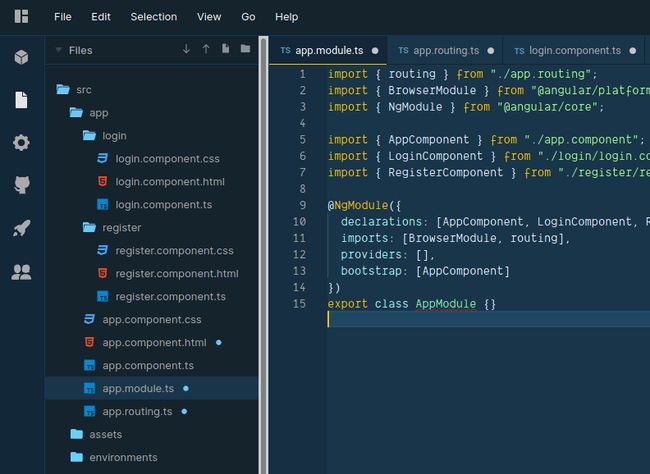
Task: Click the file panel vertical scrollbar
Action: click(x=262, y=250)
